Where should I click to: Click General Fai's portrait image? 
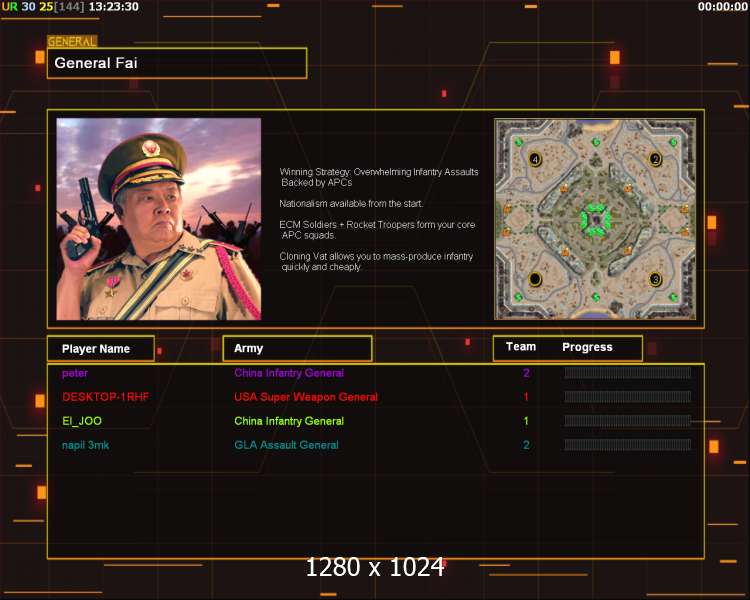(x=159, y=219)
